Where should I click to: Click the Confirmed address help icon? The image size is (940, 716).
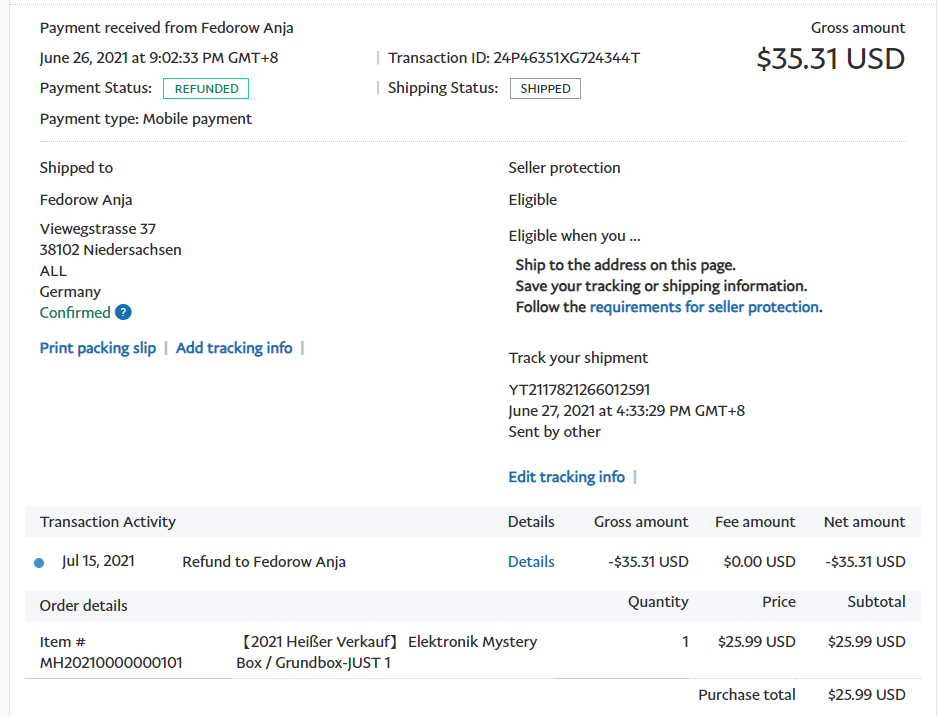pos(123,313)
